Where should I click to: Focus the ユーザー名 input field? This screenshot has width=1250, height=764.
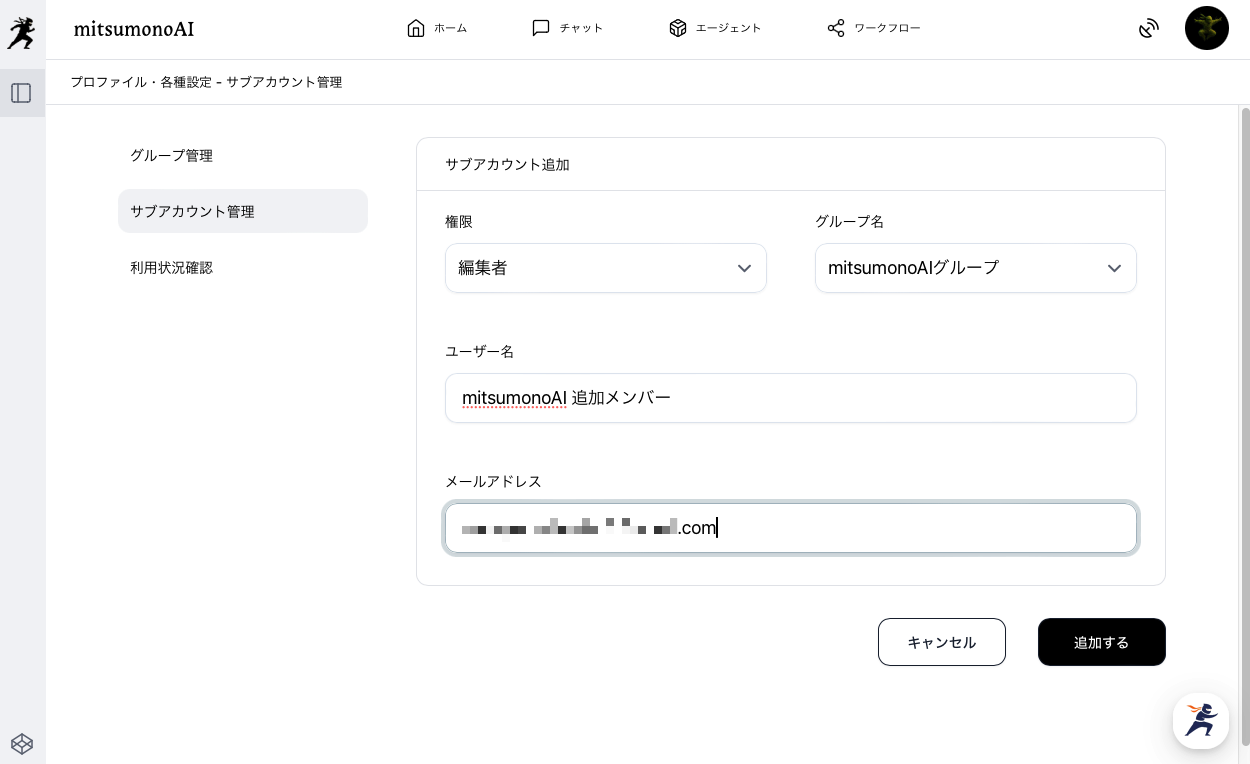[x=790, y=398]
